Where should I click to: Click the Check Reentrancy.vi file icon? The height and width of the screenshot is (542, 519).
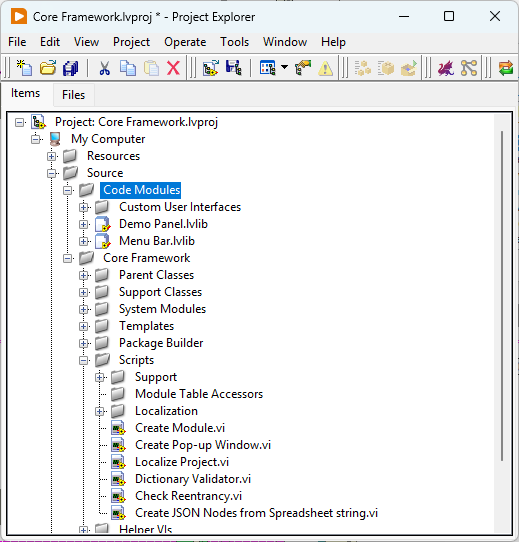coord(118,496)
